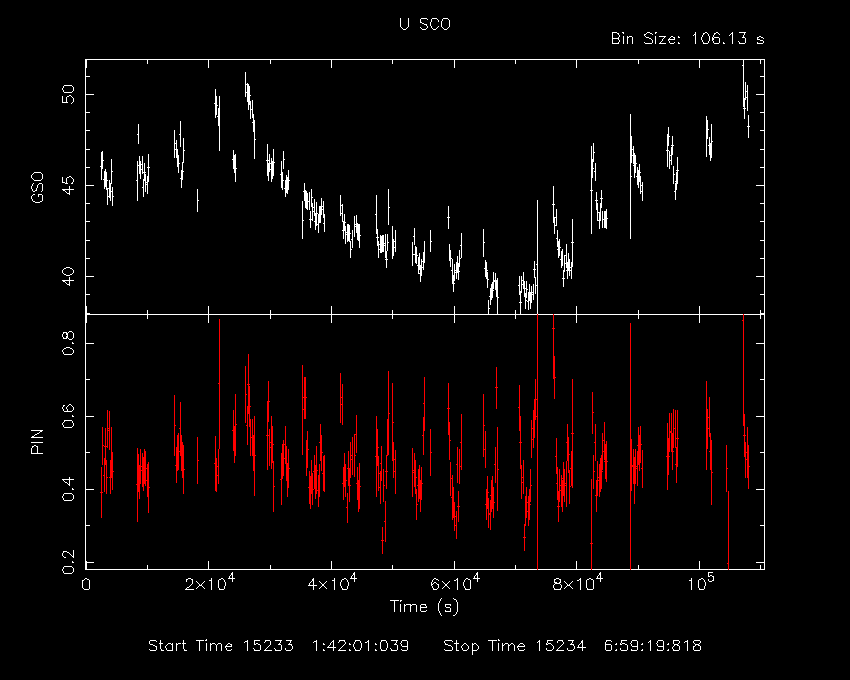The height and width of the screenshot is (680, 850).
Task: Click the x-axis tick label '0'
Action: [x=86, y=585]
